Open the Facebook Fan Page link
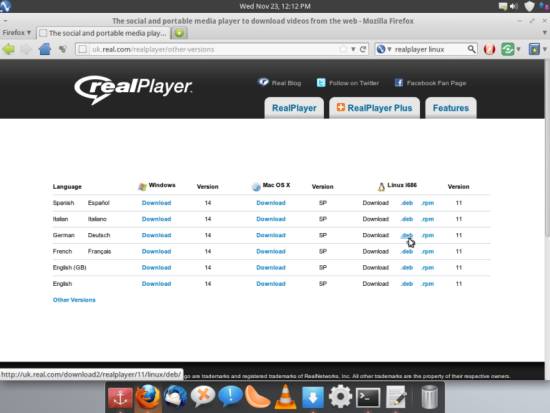This screenshot has width=550, height=413. [x=430, y=83]
